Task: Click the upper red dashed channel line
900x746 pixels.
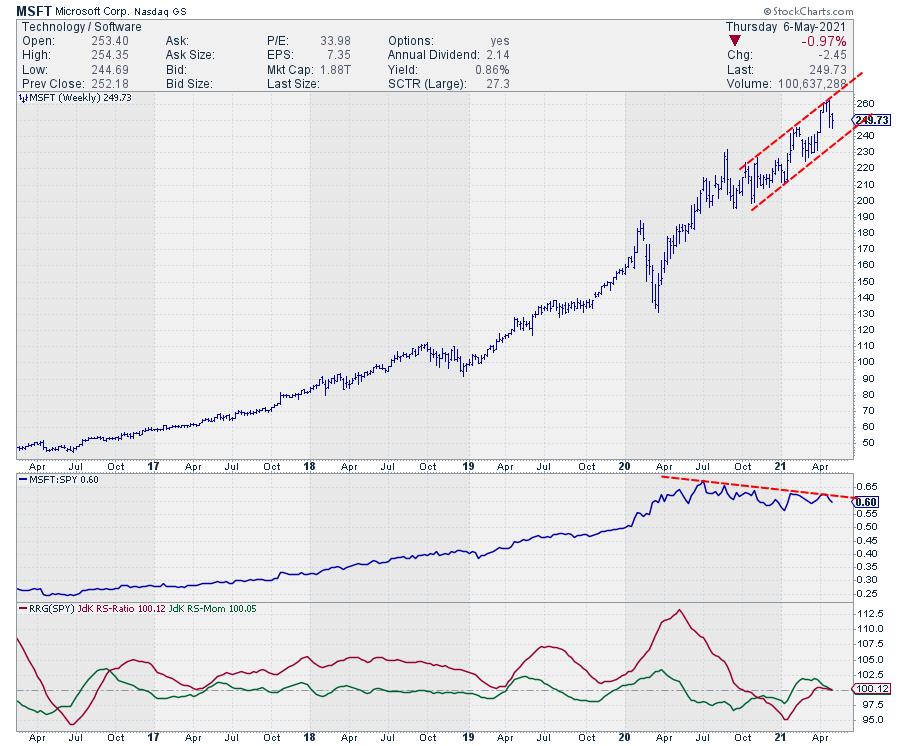Action: coord(801,121)
